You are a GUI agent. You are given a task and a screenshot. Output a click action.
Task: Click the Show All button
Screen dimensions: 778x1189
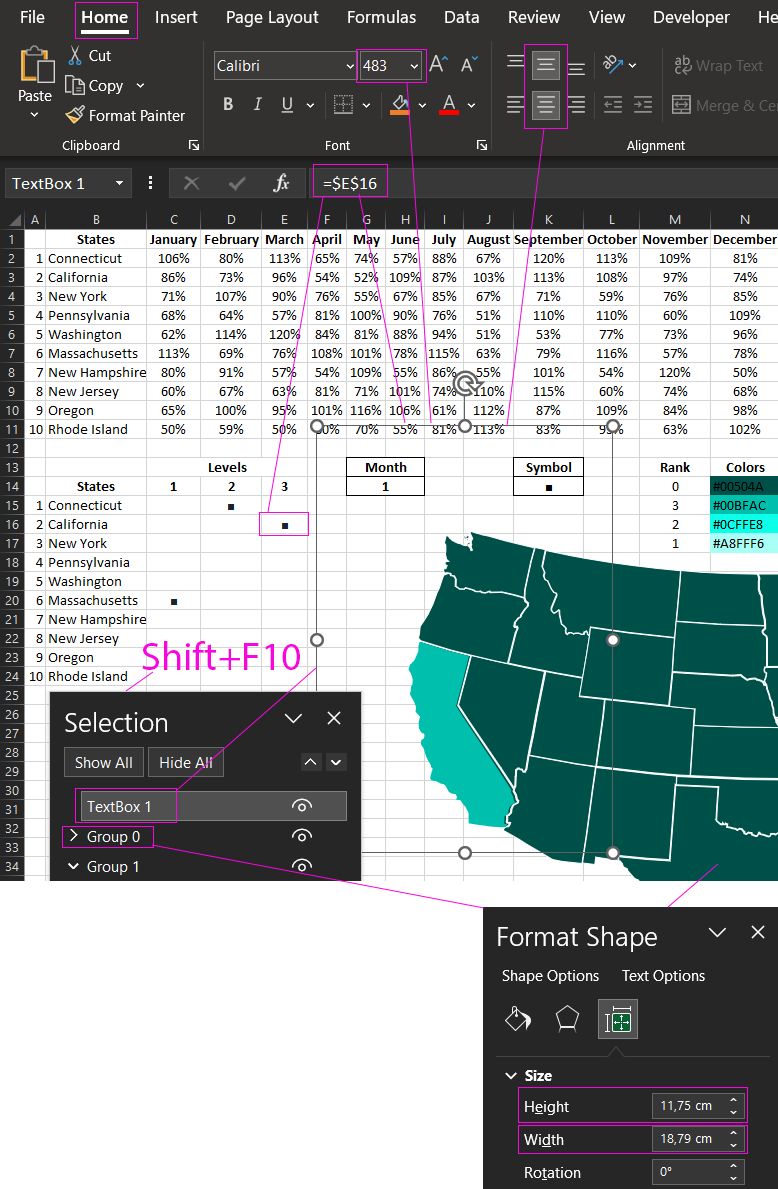point(104,762)
